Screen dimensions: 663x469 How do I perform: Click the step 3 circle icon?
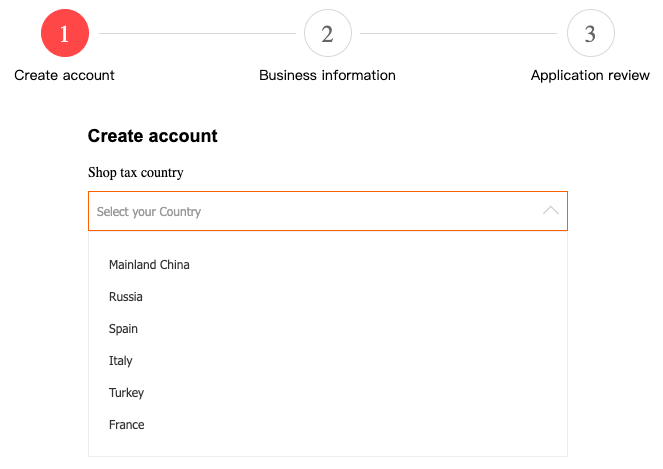[590, 34]
